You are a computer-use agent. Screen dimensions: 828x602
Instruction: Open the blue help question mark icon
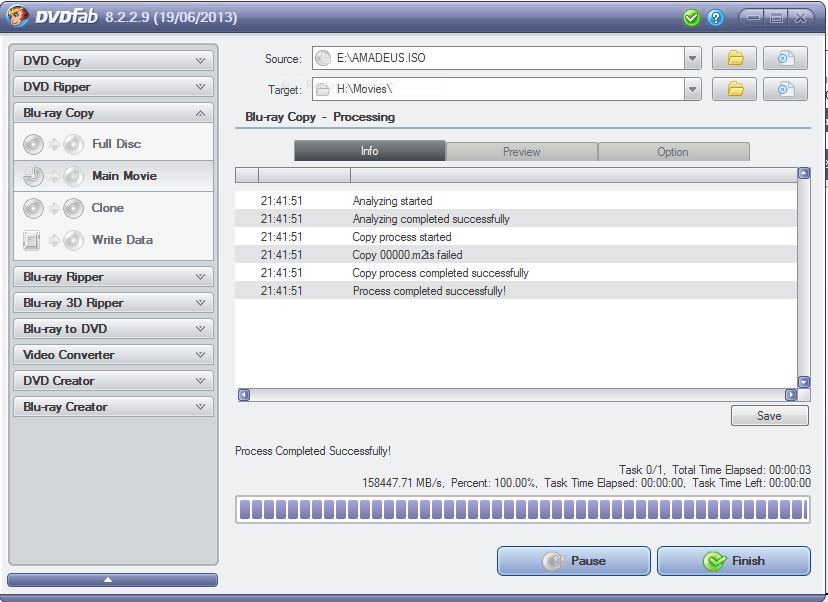tap(716, 18)
